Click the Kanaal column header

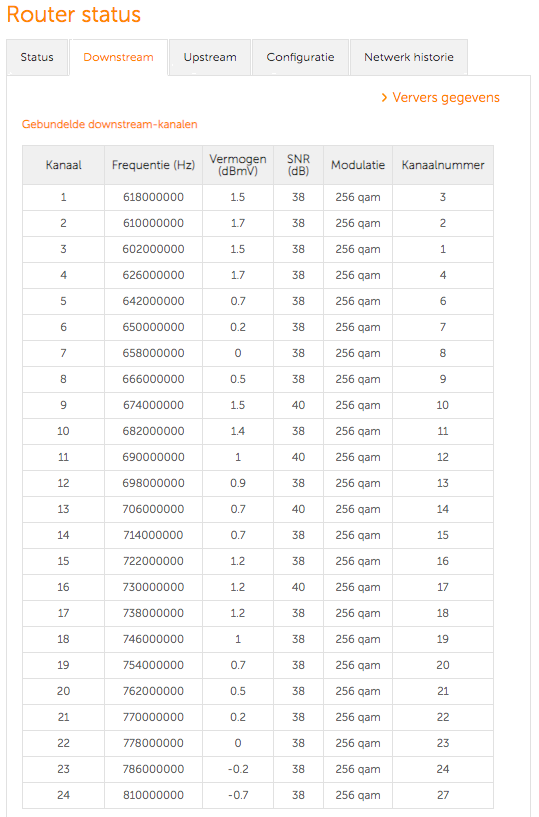click(x=64, y=165)
